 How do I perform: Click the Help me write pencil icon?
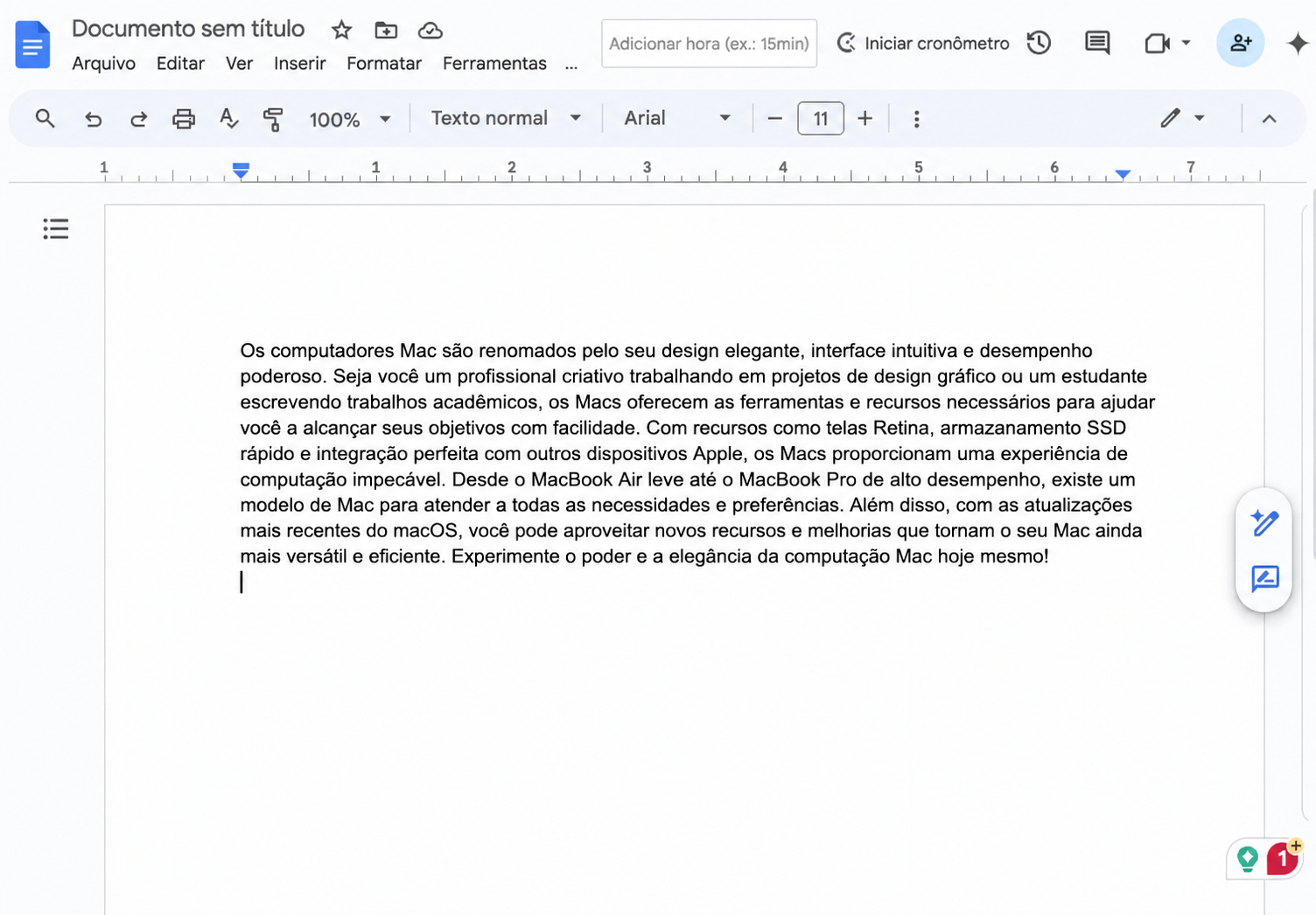(x=1264, y=523)
